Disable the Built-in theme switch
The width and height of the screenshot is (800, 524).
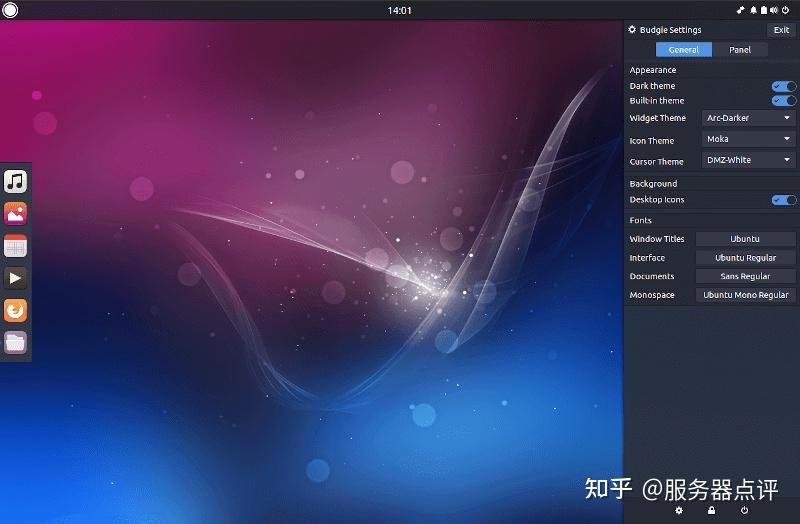(x=784, y=101)
